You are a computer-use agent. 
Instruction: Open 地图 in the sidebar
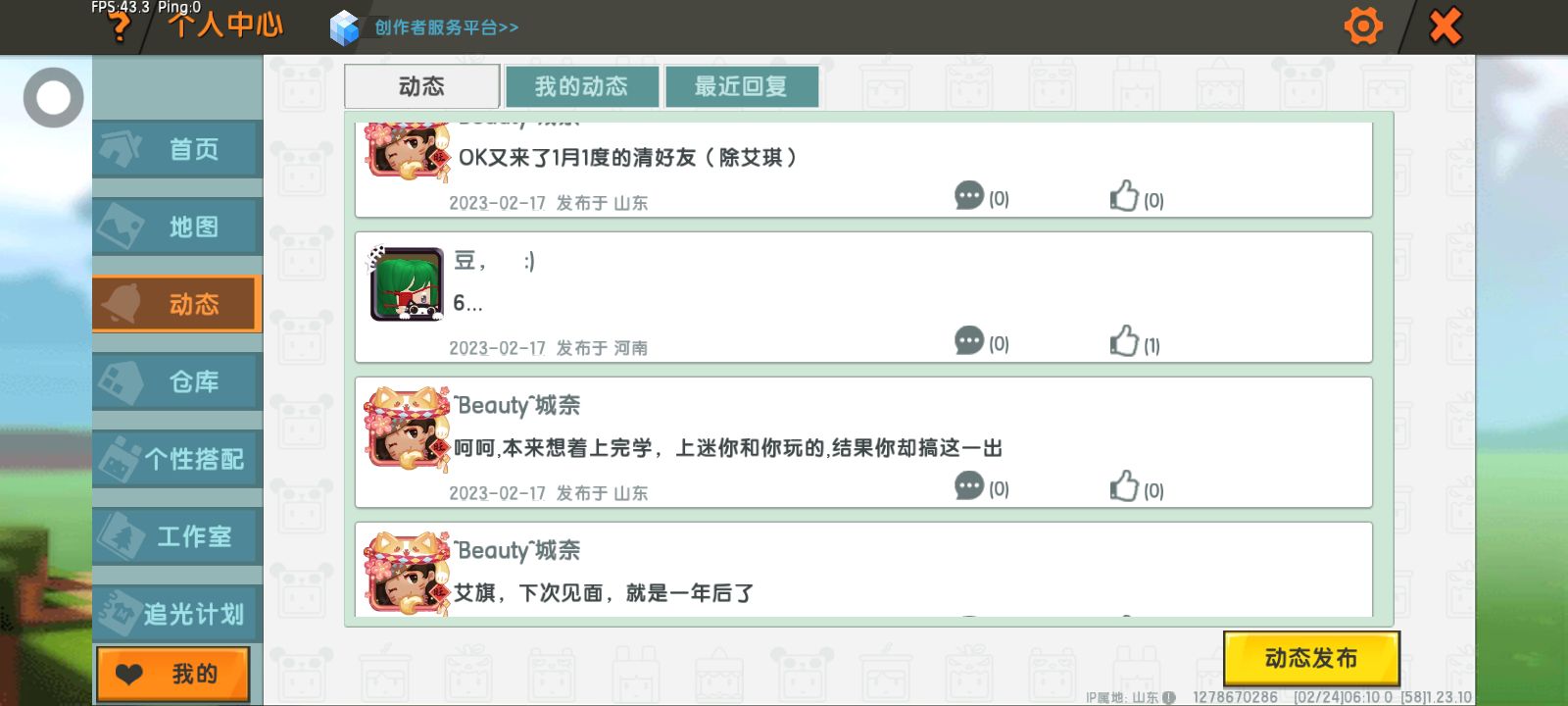[177, 227]
